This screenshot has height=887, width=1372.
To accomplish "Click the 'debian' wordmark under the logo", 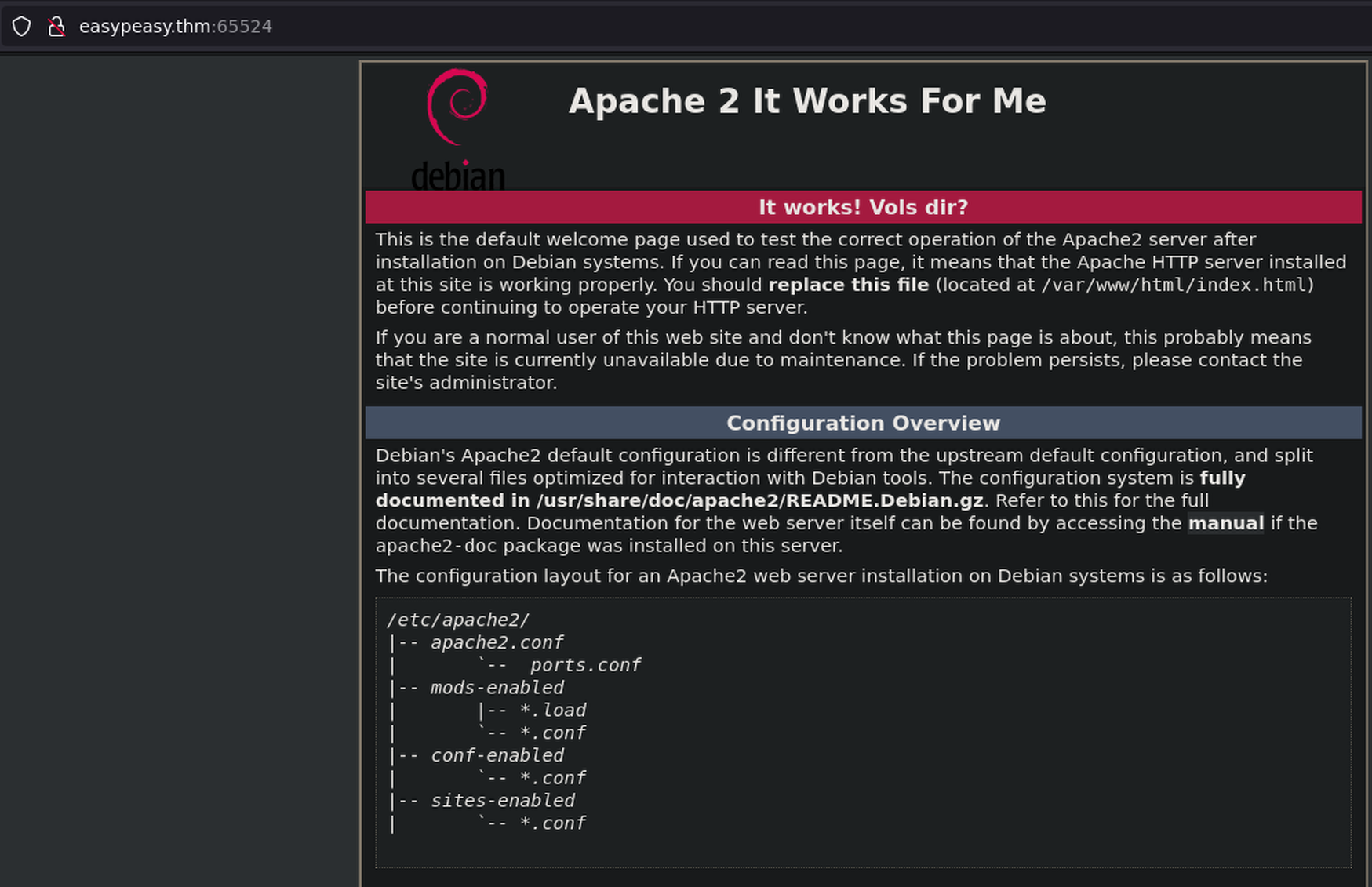I will pos(458,176).
